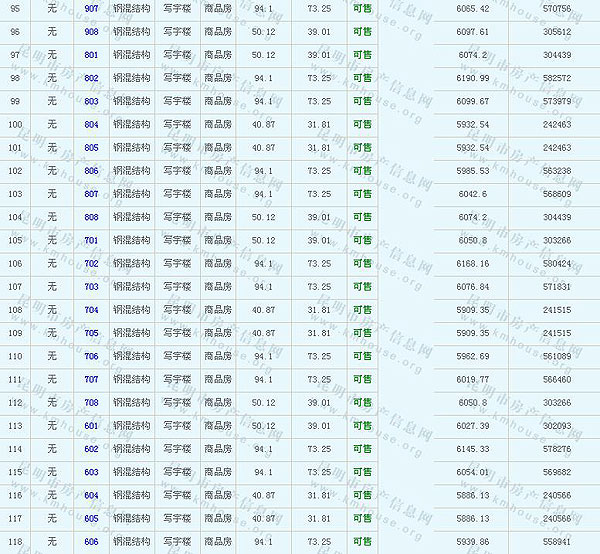Screen dimensions: 600x554
Task: Open room 606 link
Action: (x=91, y=541)
